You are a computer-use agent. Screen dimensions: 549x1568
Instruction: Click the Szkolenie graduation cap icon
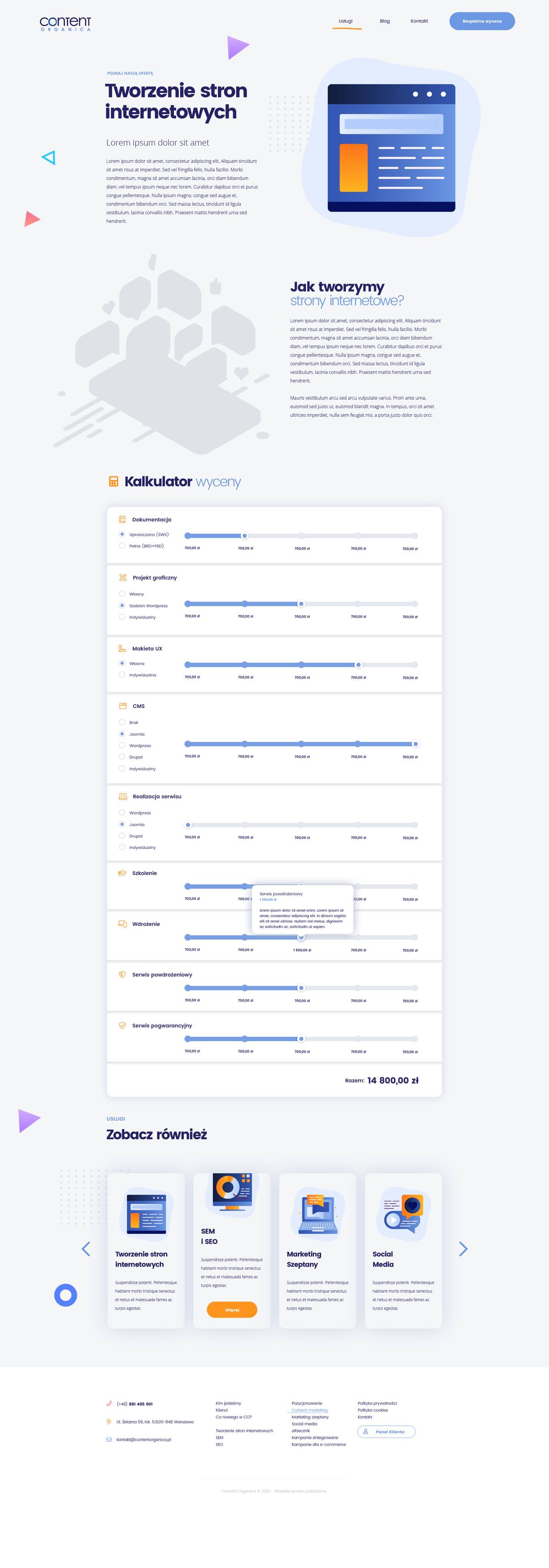(122, 872)
